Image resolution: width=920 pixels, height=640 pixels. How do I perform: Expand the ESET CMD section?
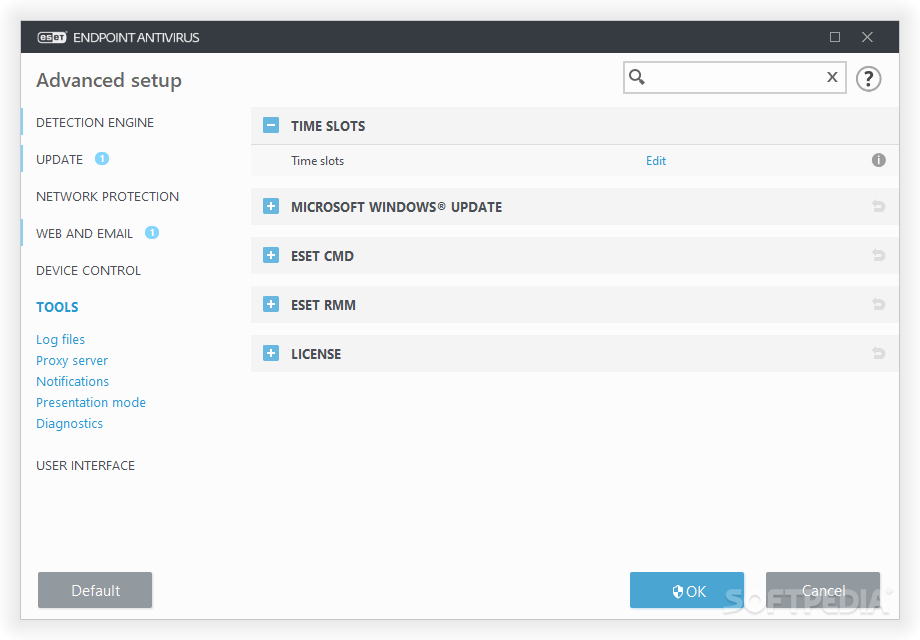click(x=270, y=255)
